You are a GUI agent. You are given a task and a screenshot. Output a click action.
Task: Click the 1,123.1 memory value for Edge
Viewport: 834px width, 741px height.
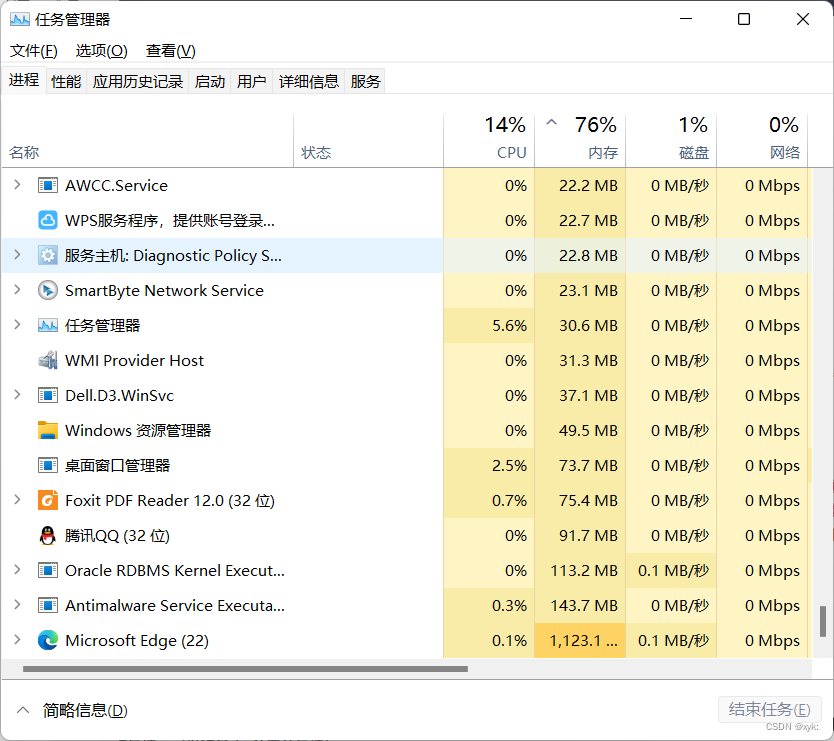[580, 640]
